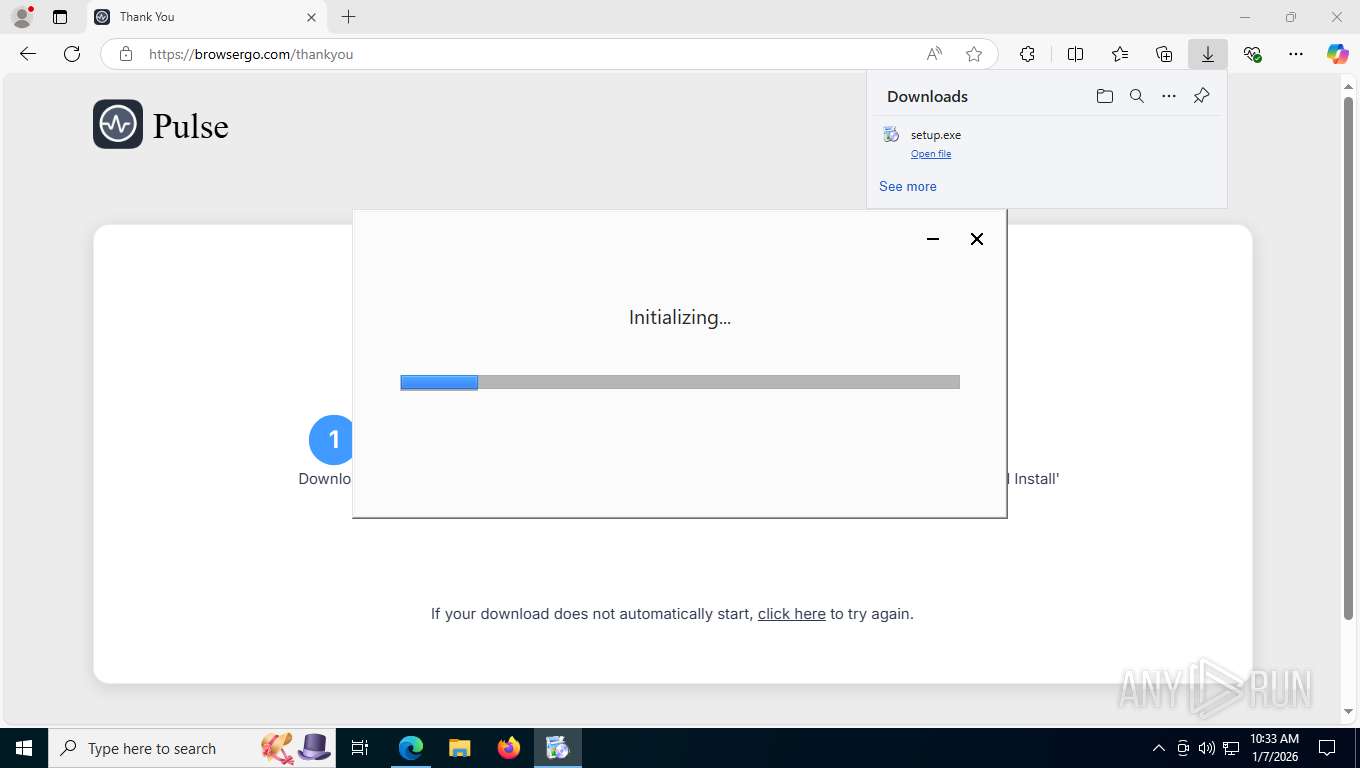Show hidden system tray icons
The height and width of the screenshot is (768, 1360).
pyautogui.click(x=1159, y=748)
